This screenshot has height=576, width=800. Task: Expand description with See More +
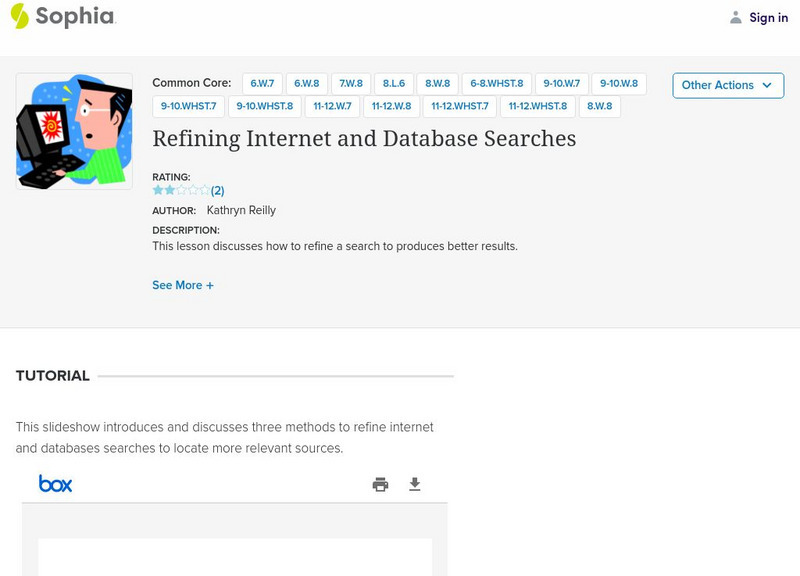tap(183, 285)
